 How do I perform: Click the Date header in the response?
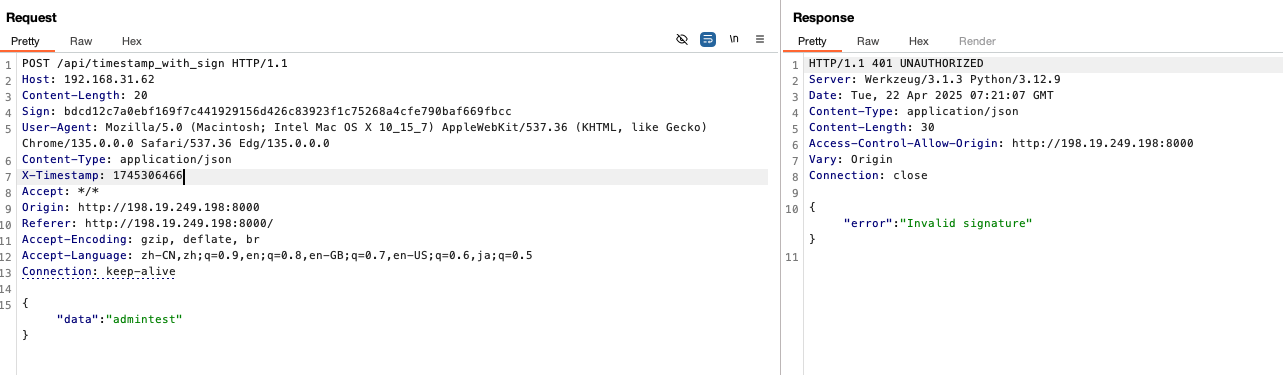pyautogui.click(x=931, y=95)
